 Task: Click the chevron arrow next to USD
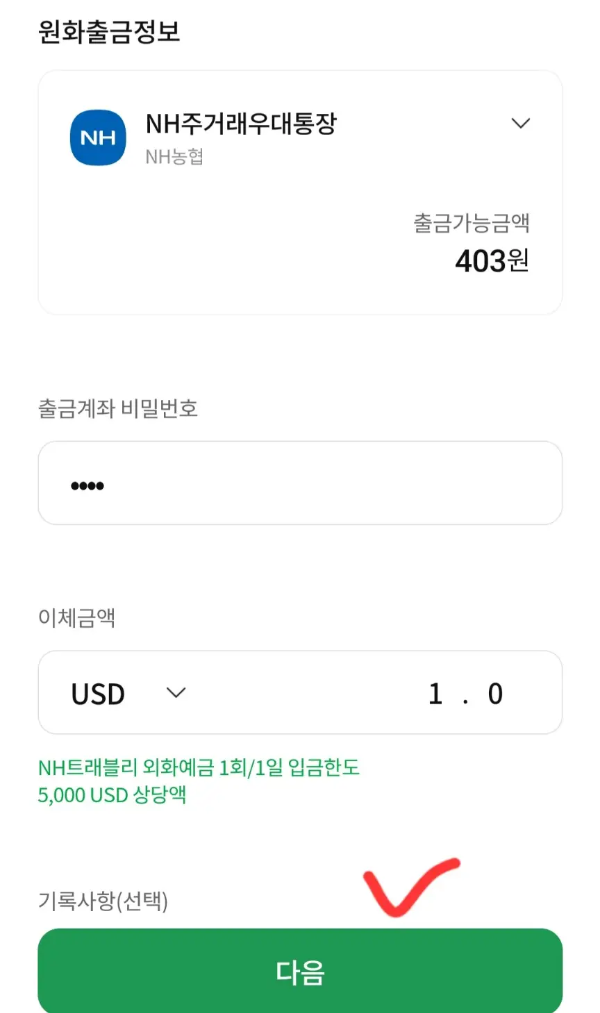[x=175, y=692]
